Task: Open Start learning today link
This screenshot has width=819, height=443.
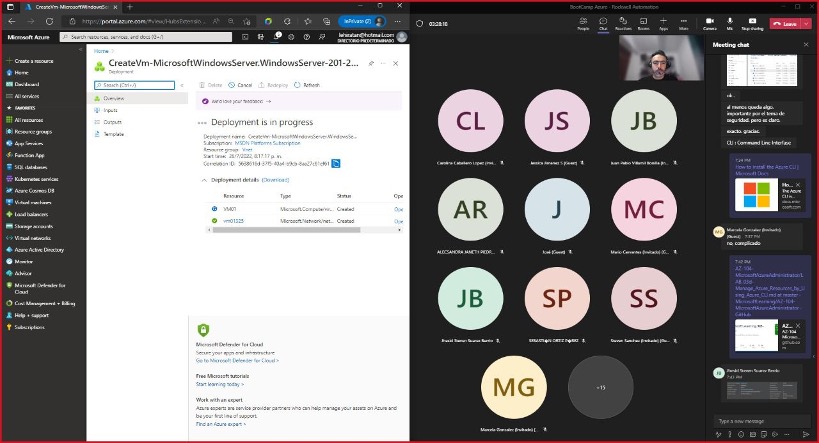Action: pos(220,384)
